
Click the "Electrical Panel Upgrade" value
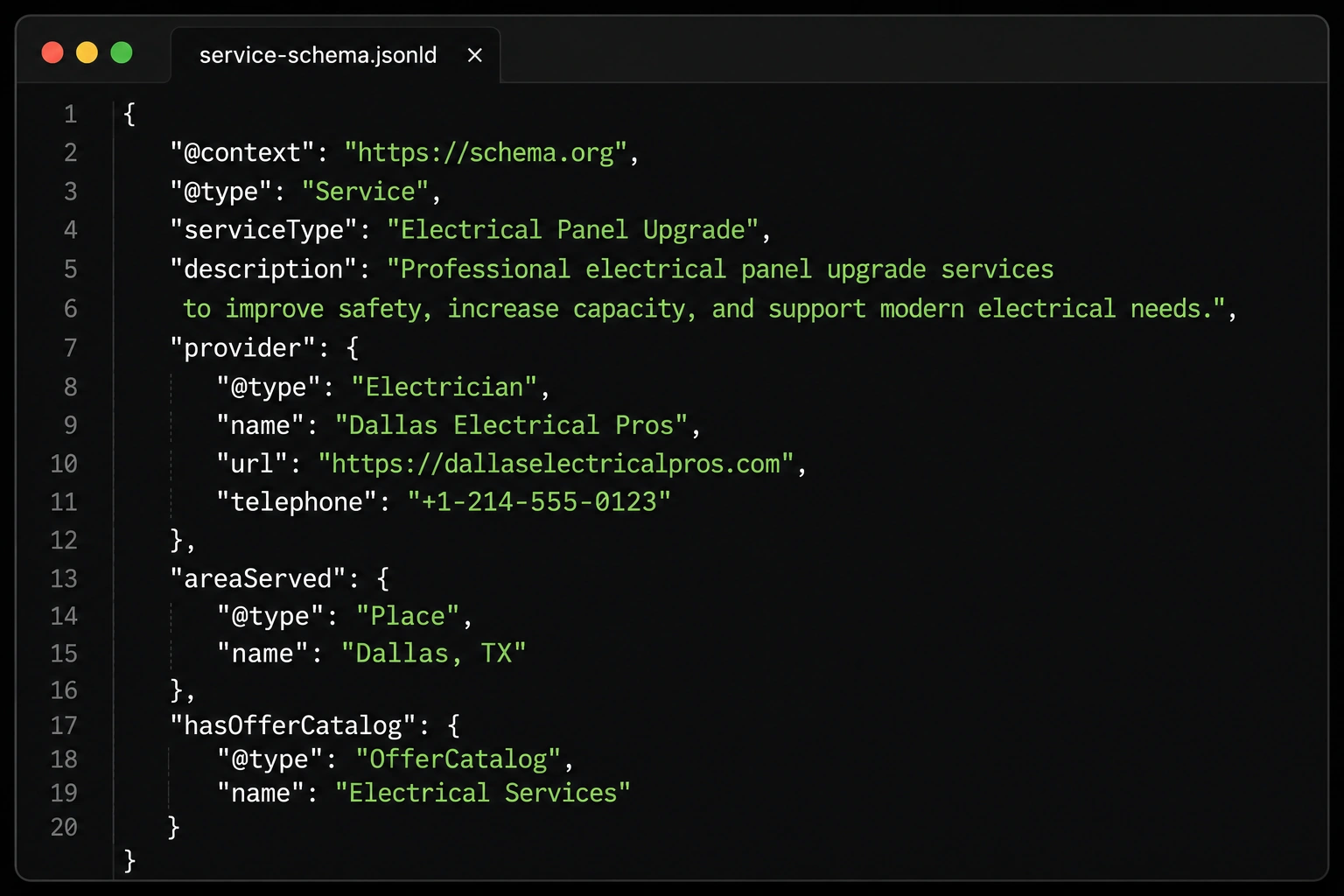pos(572,230)
